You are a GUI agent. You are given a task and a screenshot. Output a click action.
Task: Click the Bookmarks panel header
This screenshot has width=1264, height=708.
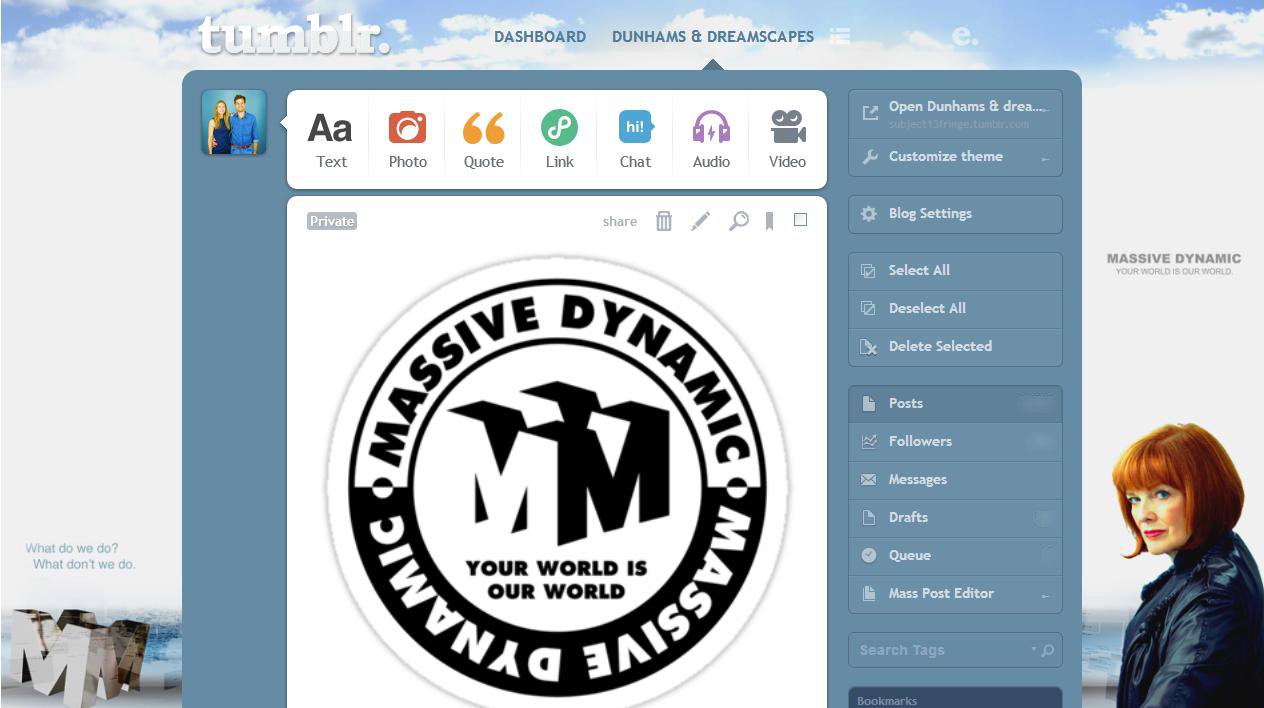point(955,699)
